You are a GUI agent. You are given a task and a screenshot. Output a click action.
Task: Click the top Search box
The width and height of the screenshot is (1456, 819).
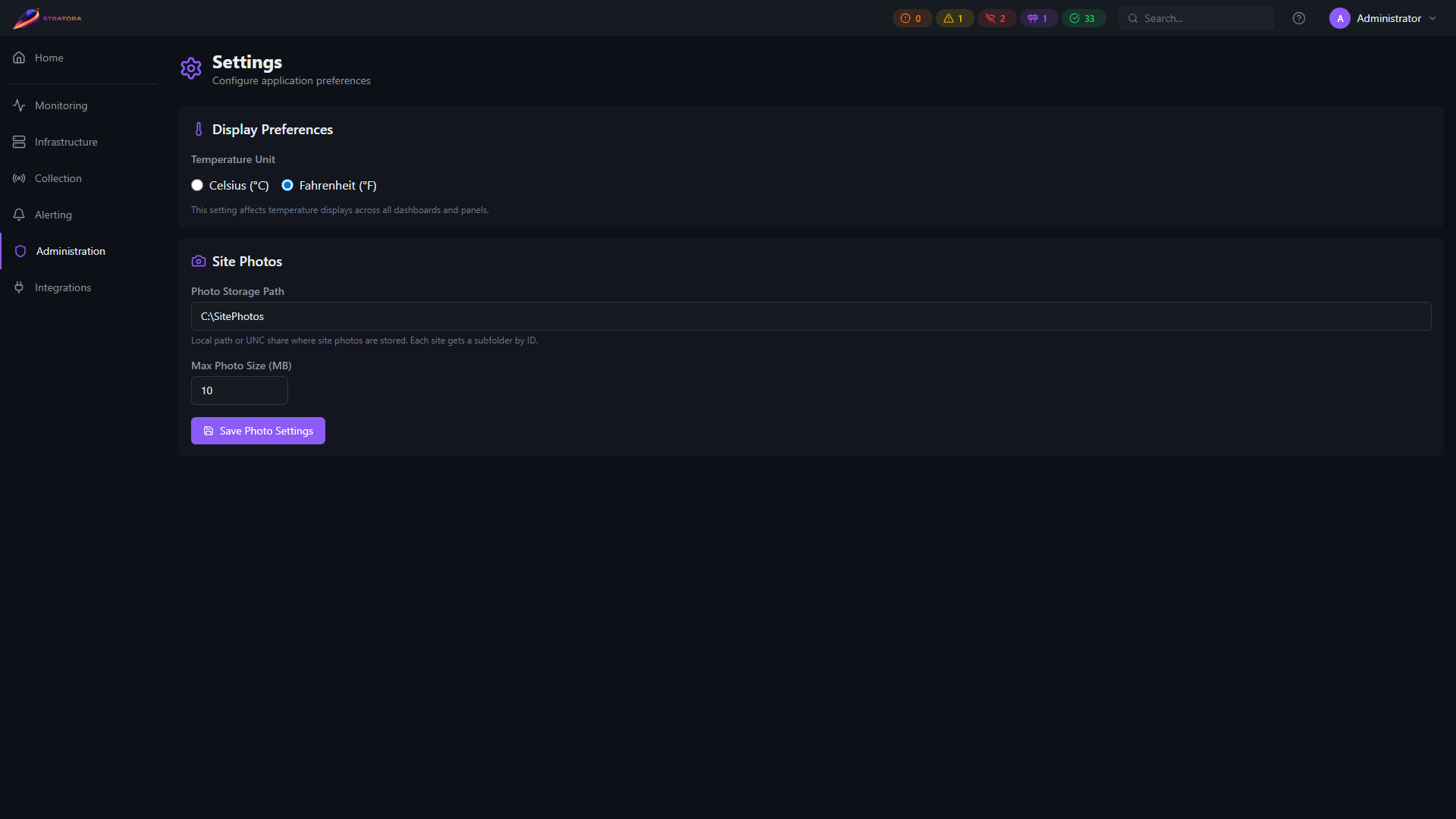[1197, 18]
